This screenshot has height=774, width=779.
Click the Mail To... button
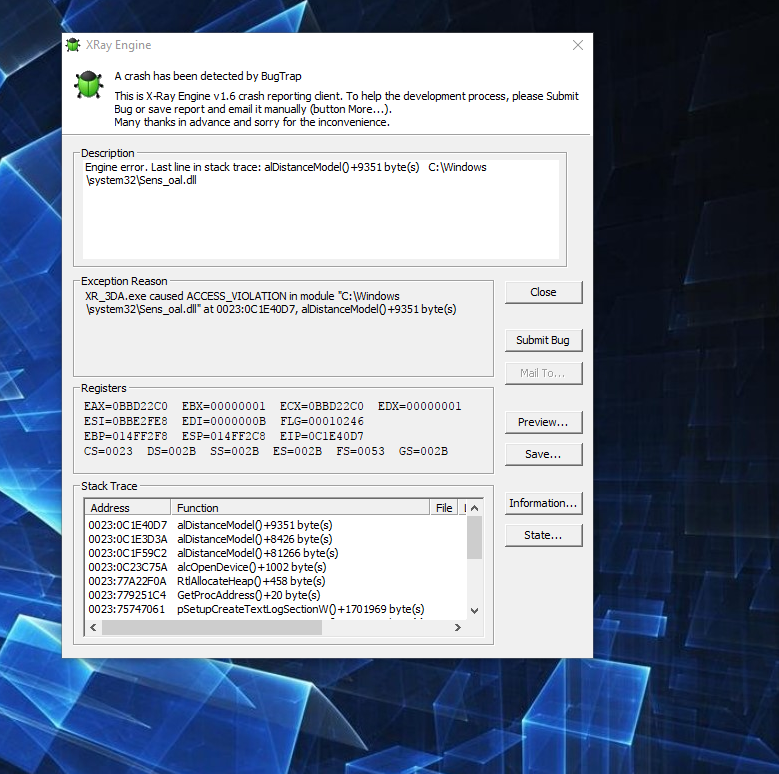(543, 373)
